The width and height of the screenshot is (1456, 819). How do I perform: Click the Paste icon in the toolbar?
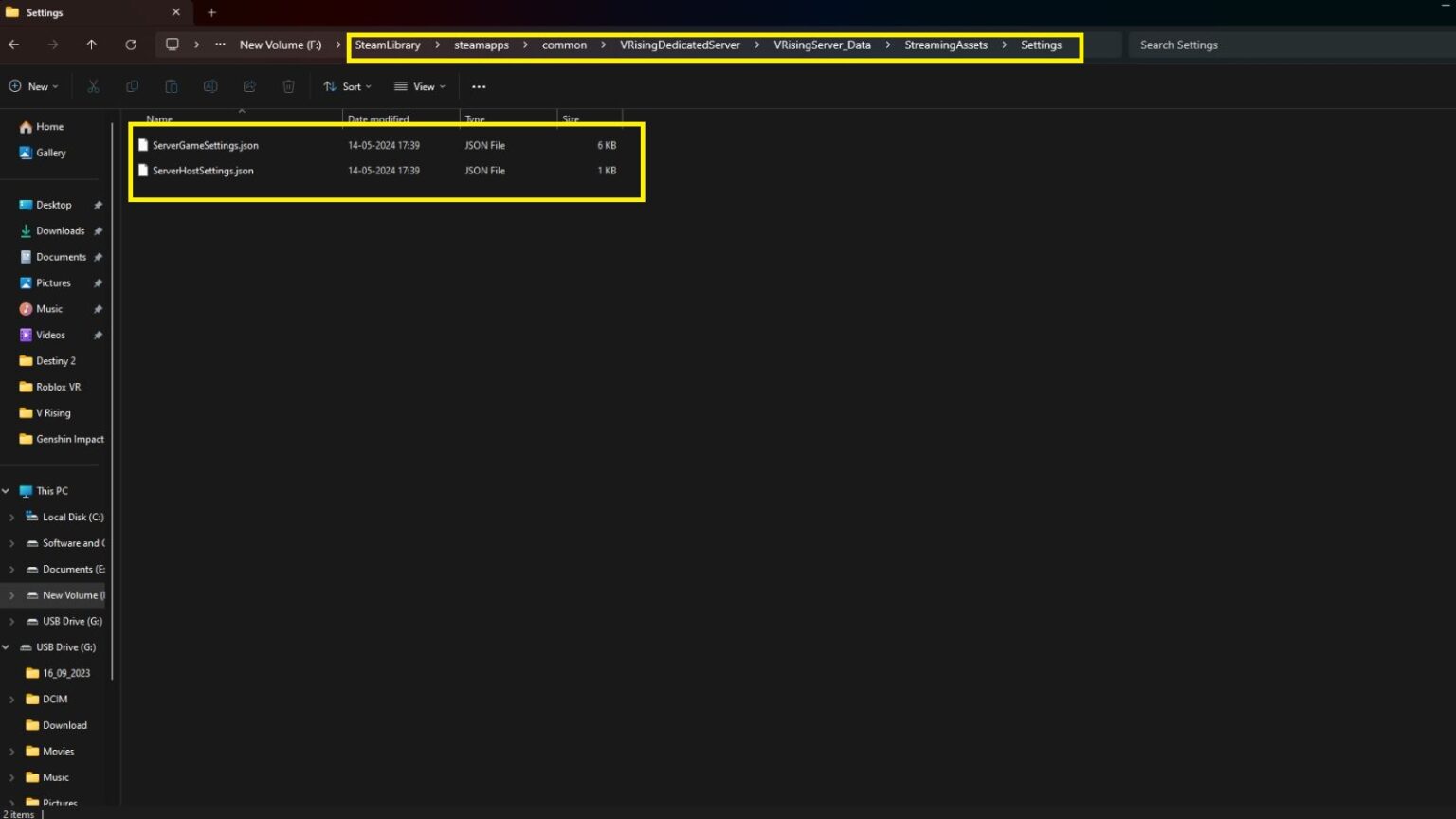pos(172,86)
